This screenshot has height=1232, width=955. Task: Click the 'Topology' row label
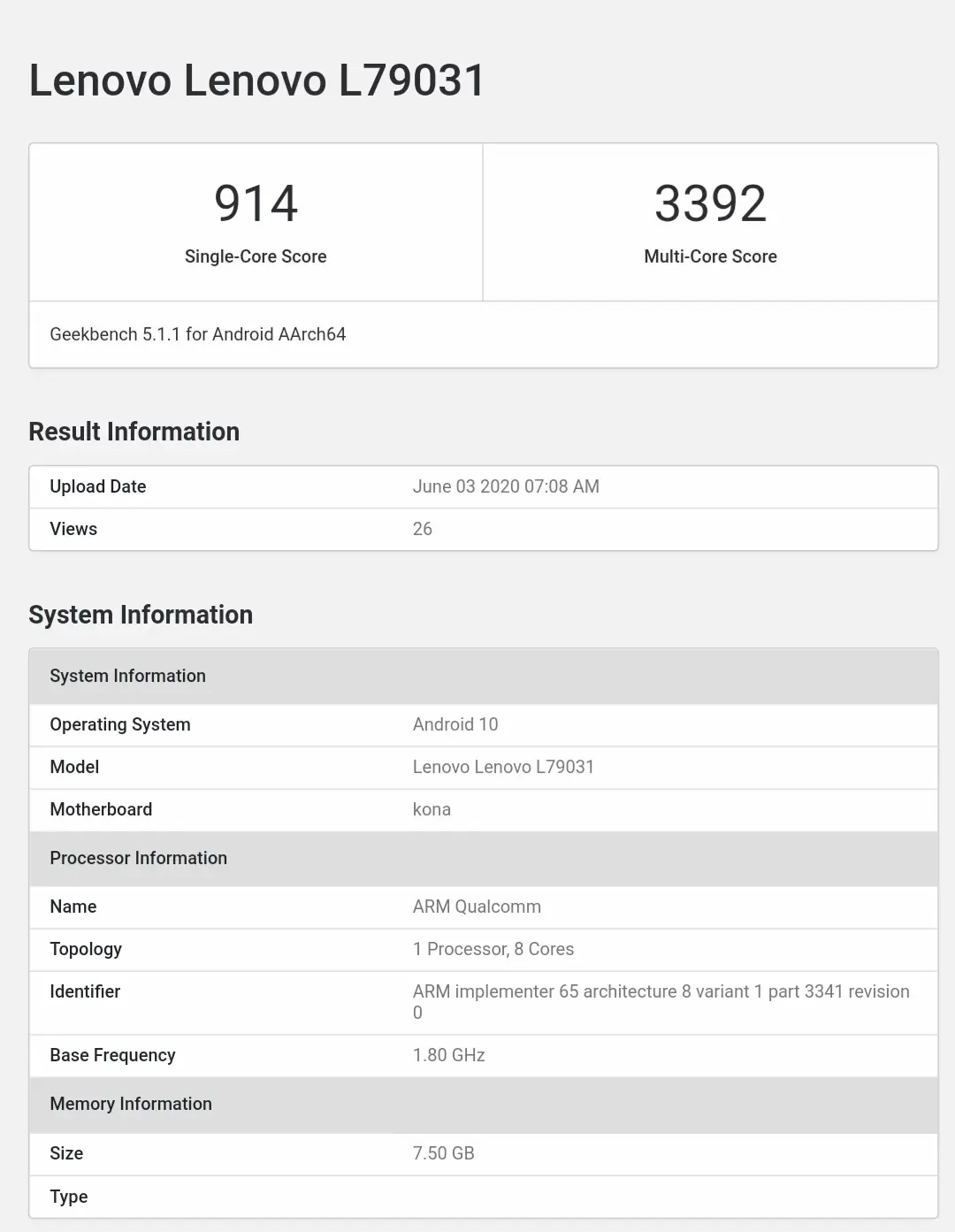tap(86, 949)
